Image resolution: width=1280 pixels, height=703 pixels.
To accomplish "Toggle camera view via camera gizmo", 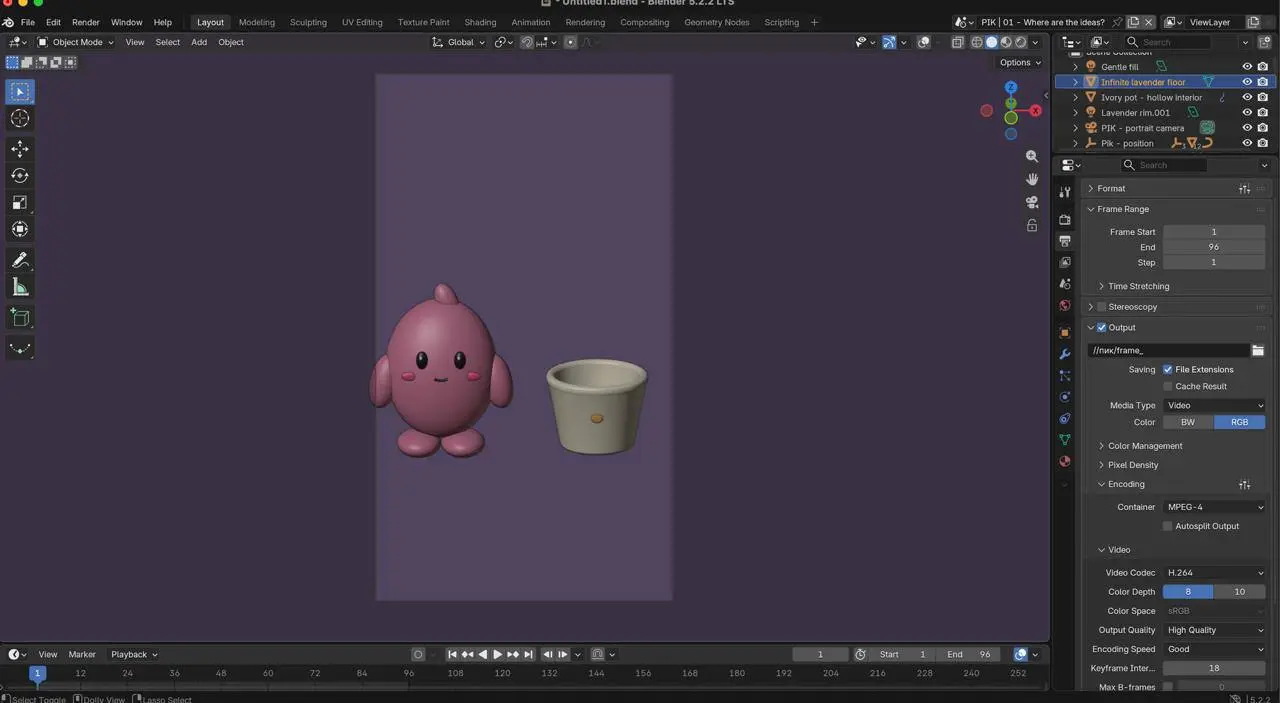I will pyautogui.click(x=1032, y=202).
